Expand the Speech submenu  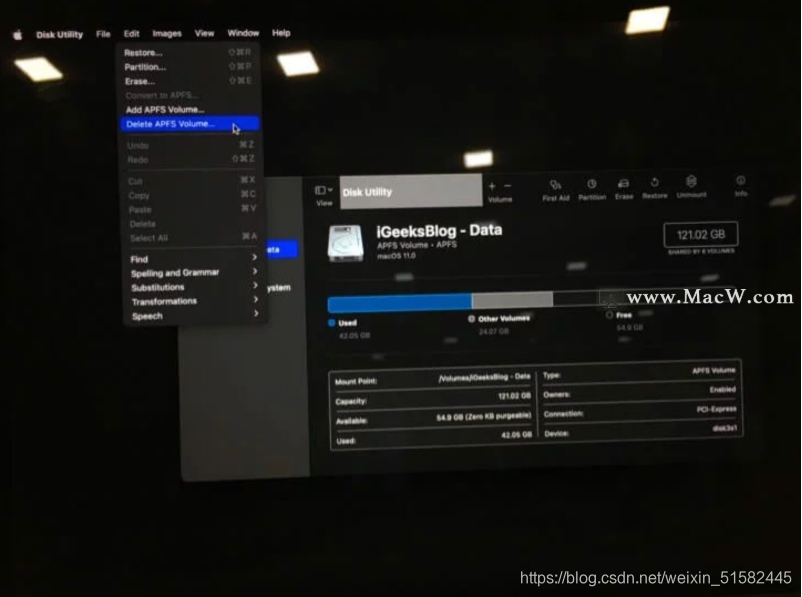[194, 316]
